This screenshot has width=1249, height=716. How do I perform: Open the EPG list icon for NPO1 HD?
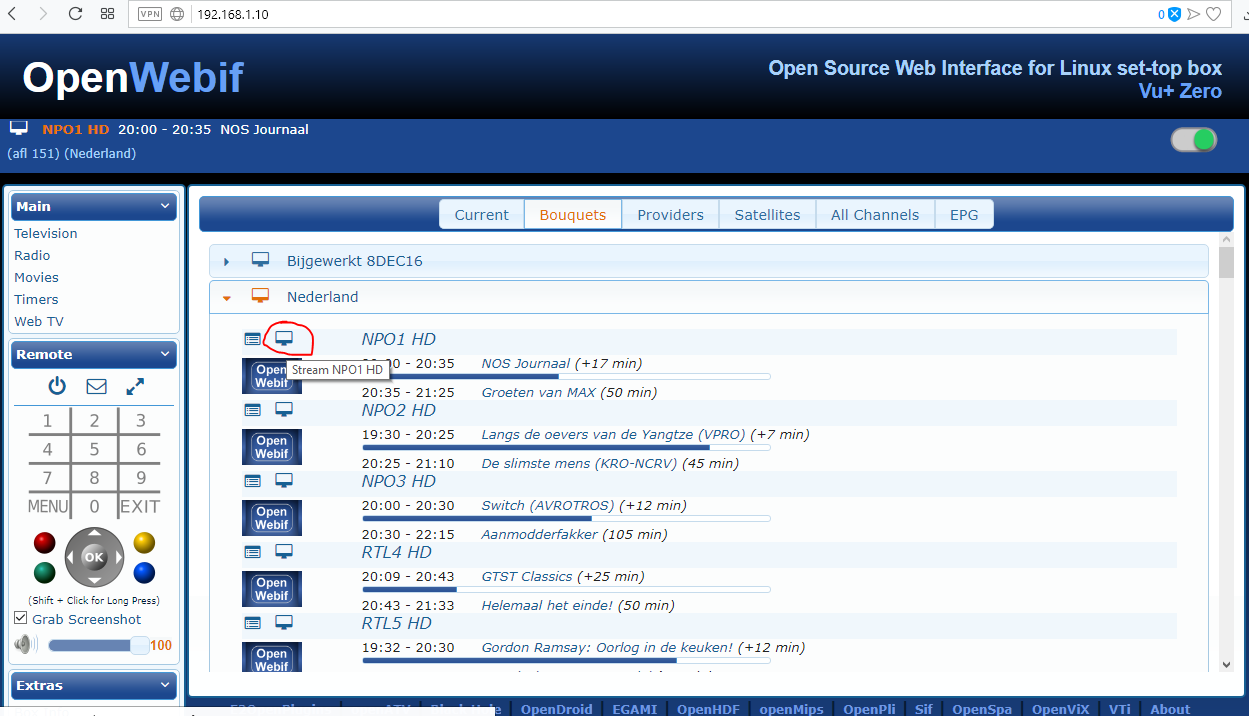pyautogui.click(x=253, y=339)
